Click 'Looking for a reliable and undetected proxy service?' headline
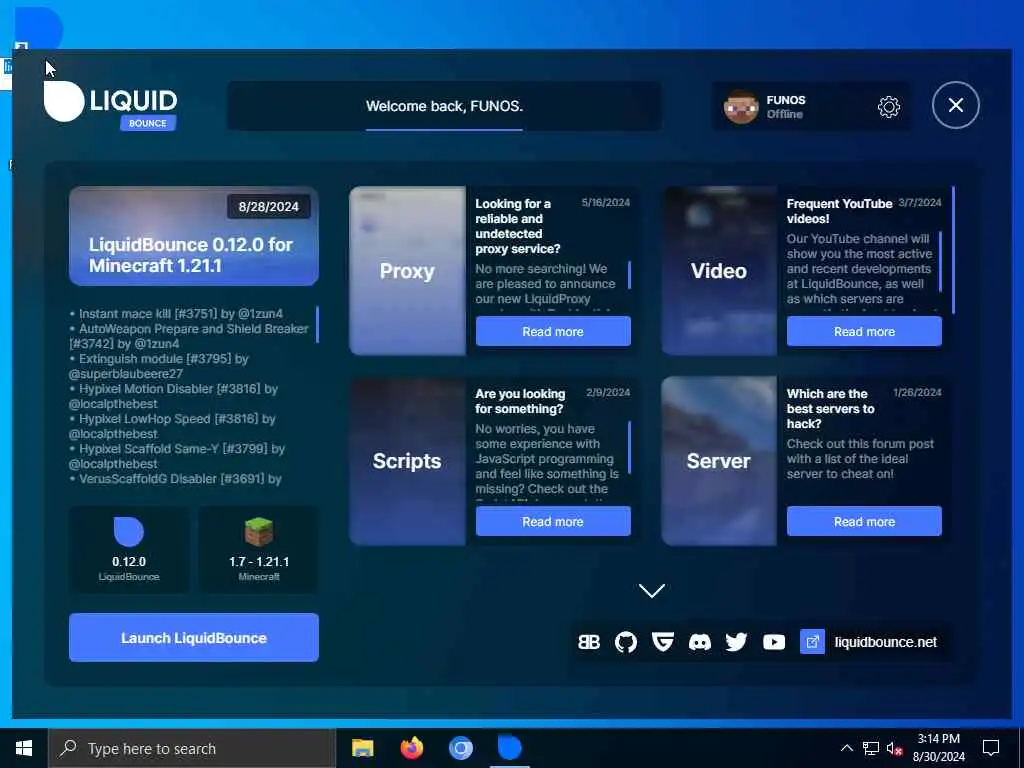1024x768 pixels. [x=518, y=226]
